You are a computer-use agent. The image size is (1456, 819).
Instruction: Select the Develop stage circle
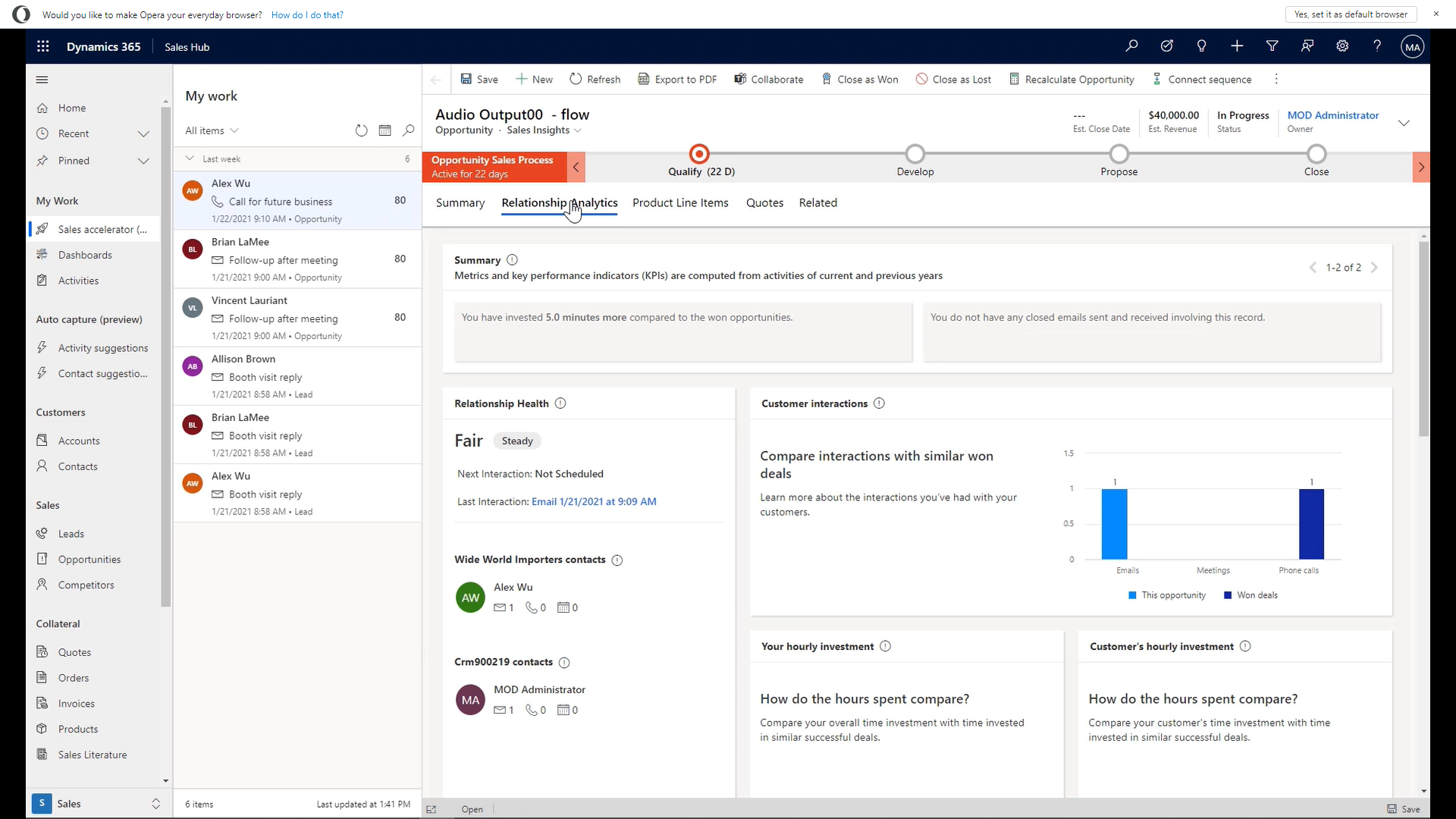click(x=915, y=155)
